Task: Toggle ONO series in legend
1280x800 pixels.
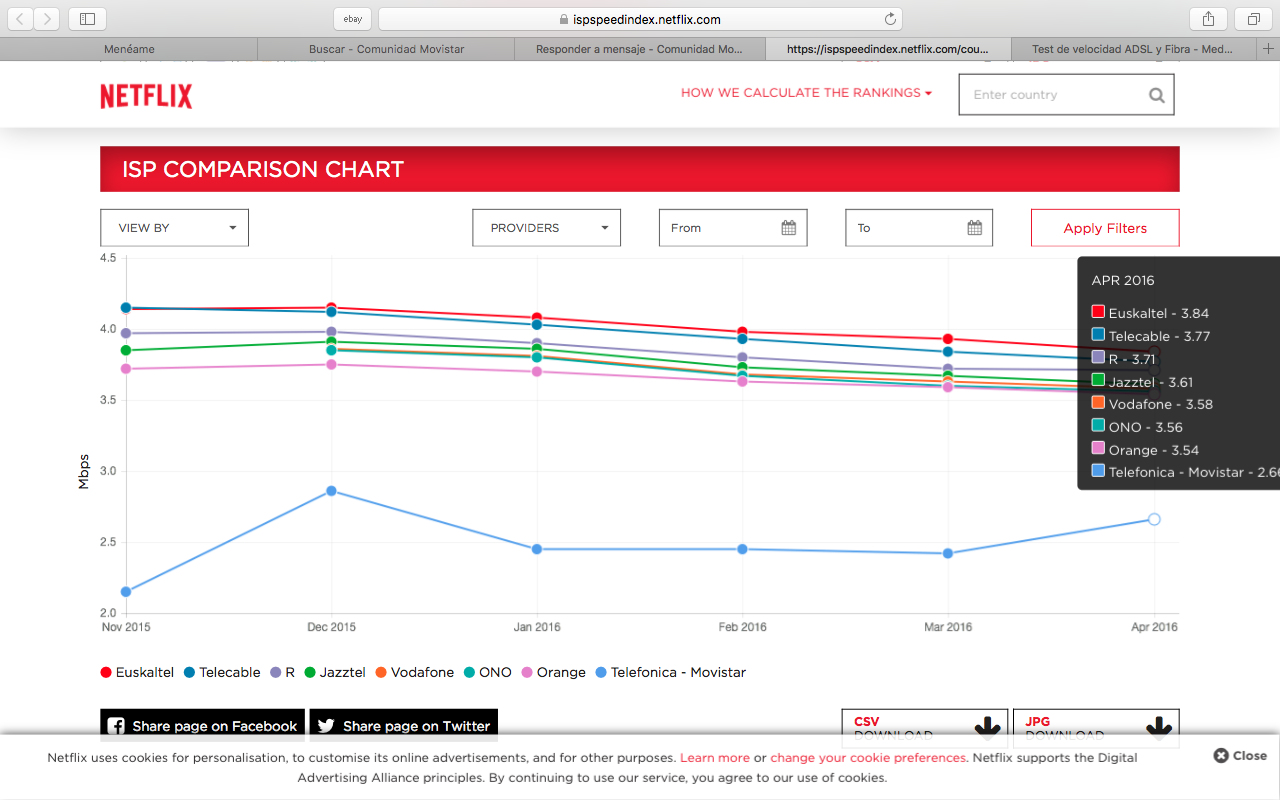Action: 487,672
